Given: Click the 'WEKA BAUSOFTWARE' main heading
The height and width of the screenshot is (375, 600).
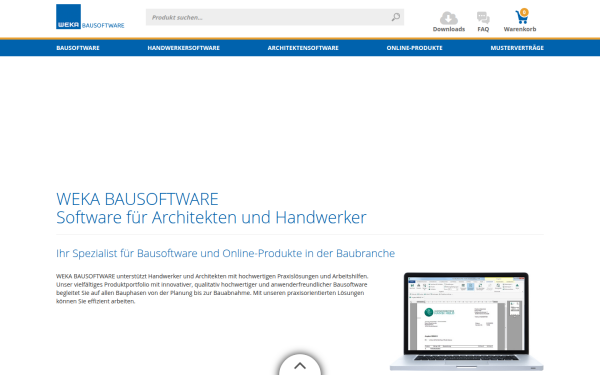Looking at the screenshot, I should (137, 199).
